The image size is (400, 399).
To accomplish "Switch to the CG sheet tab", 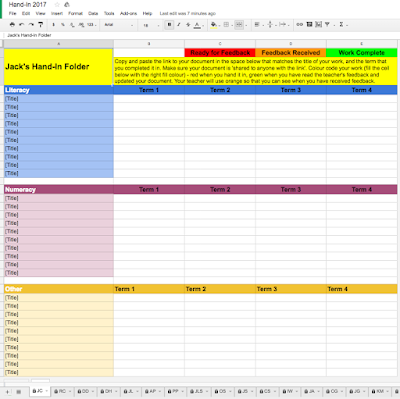I will pyautogui.click(x=333, y=391).
